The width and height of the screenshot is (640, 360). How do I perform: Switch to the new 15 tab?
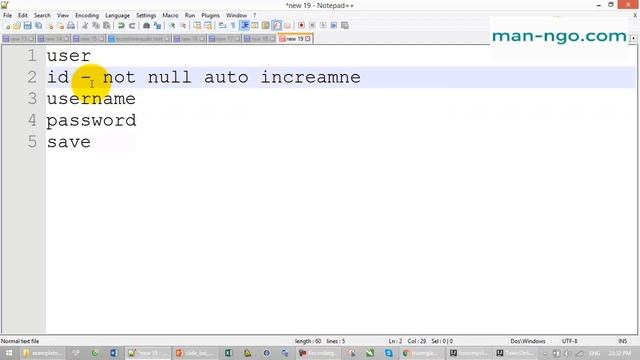click(x=89, y=39)
